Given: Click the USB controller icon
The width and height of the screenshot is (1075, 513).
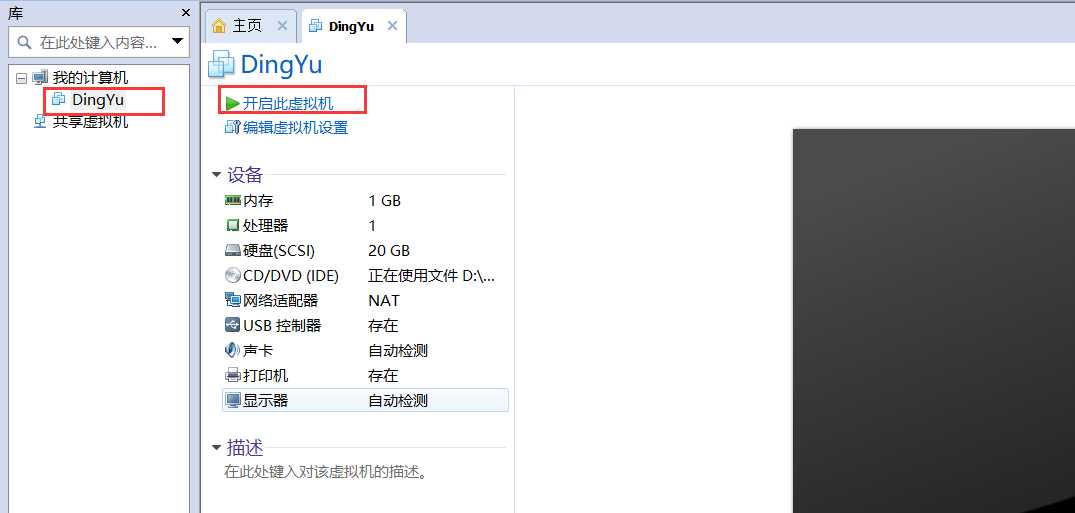Looking at the screenshot, I should tap(232, 325).
